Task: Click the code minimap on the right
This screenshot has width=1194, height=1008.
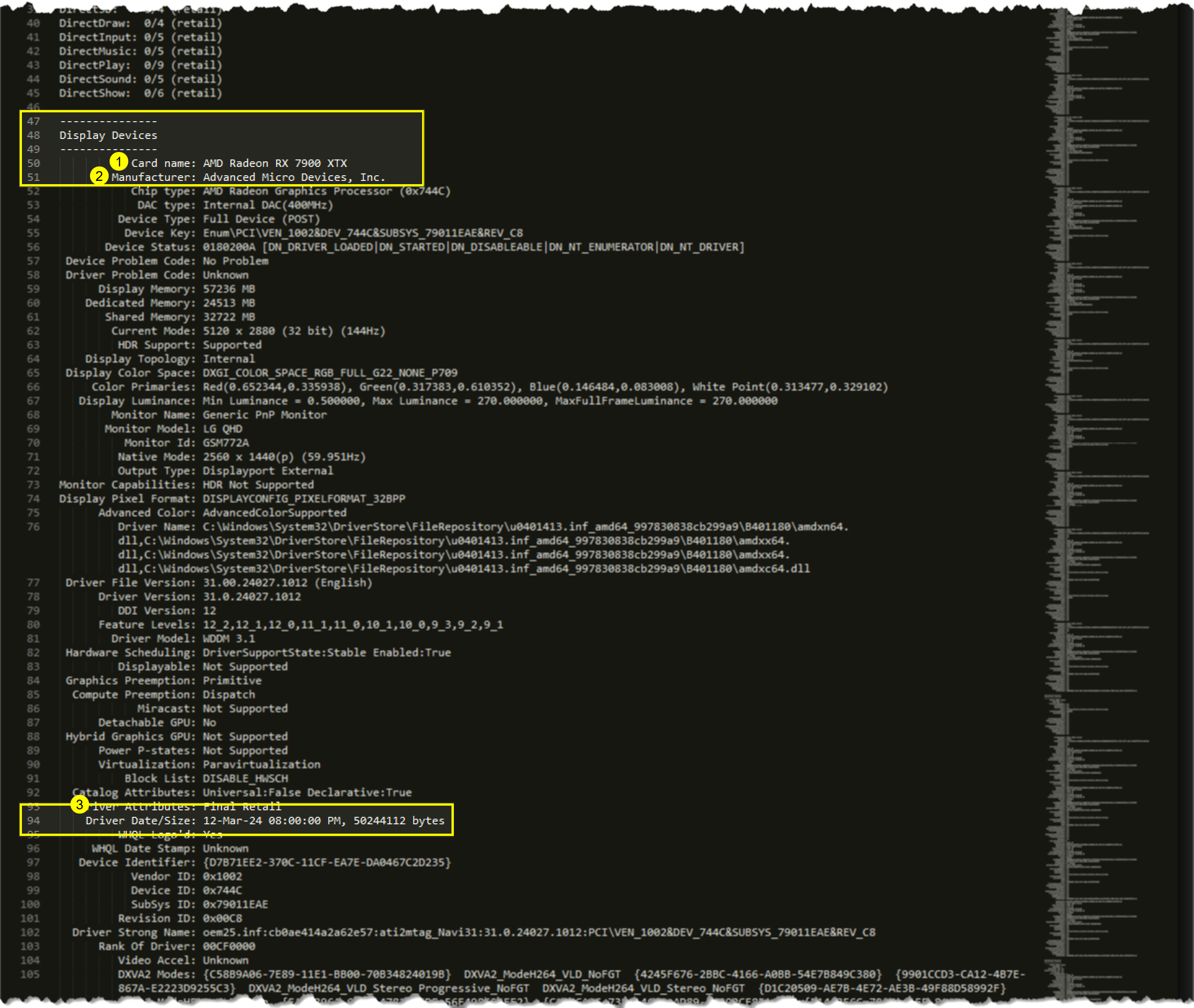Action: [1098, 503]
